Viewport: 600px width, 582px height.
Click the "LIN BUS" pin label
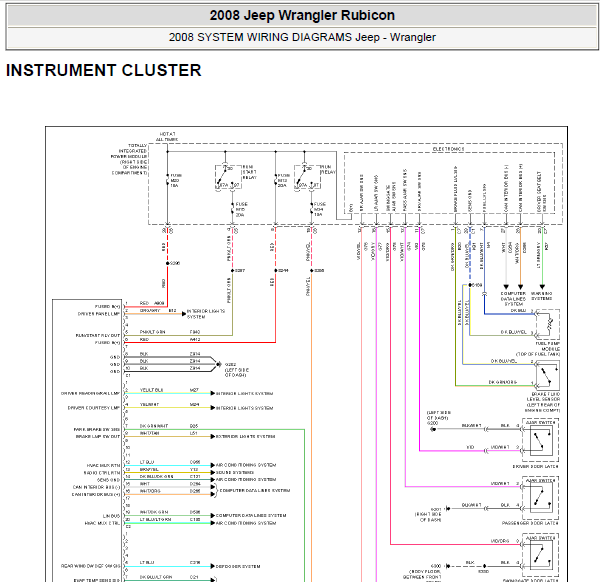coord(111,516)
